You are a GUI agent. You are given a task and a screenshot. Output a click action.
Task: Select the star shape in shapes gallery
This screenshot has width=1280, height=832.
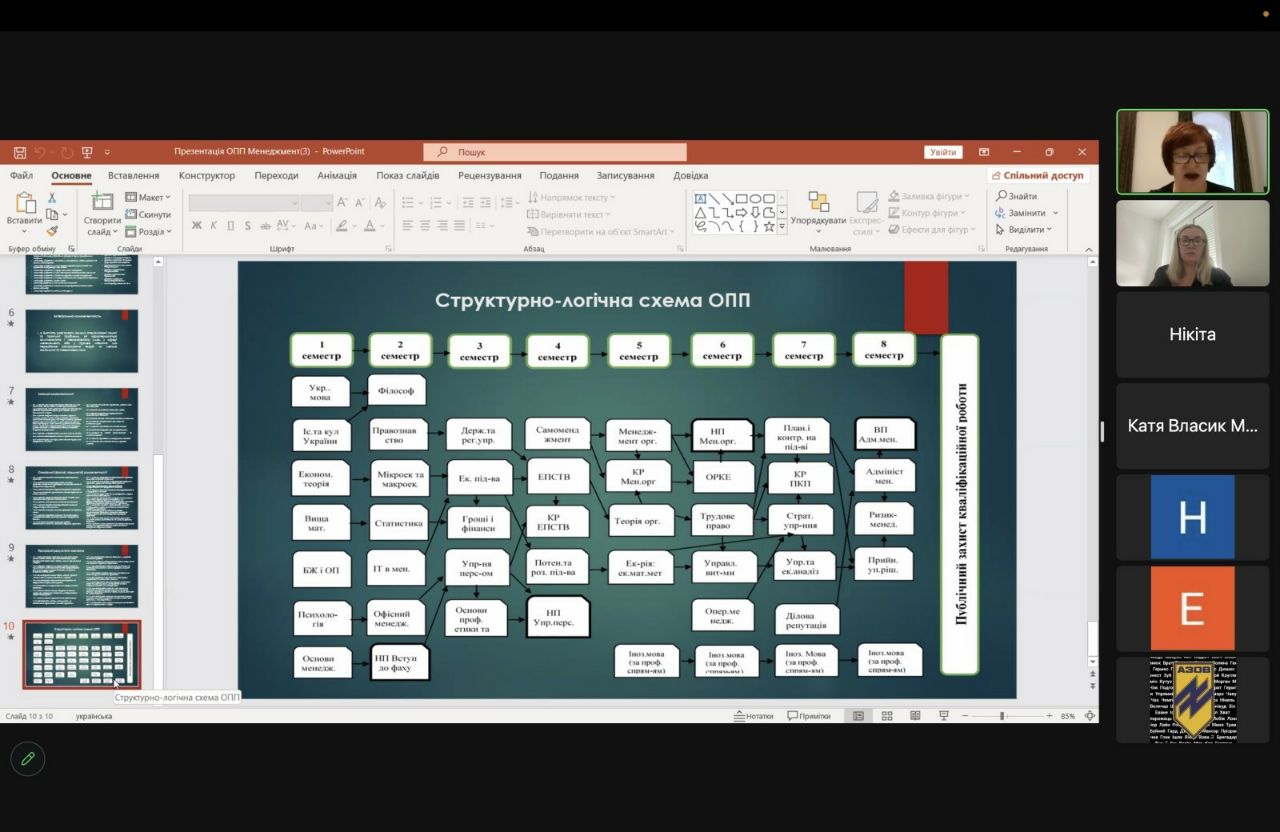pyautogui.click(x=769, y=226)
